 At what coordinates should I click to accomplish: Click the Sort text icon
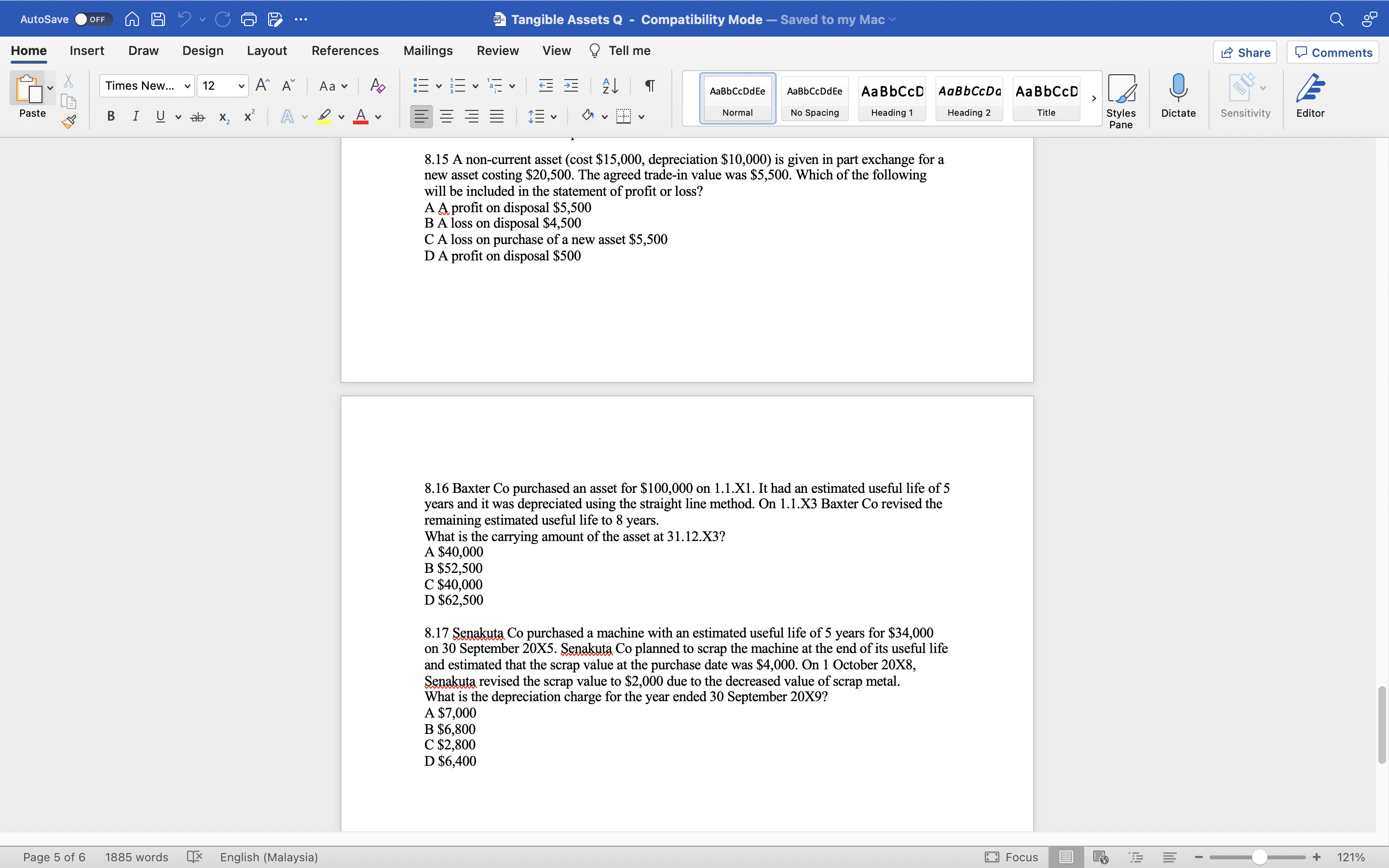(x=610, y=86)
